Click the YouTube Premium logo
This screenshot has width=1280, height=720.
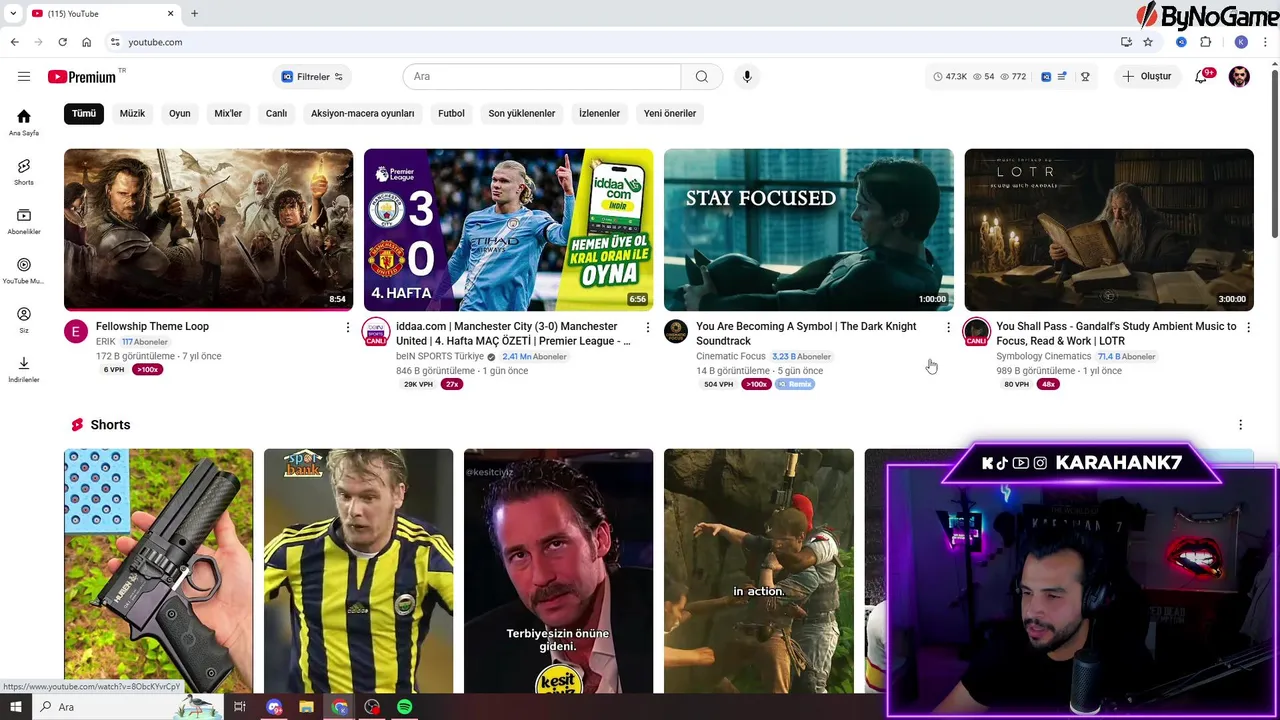82,77
